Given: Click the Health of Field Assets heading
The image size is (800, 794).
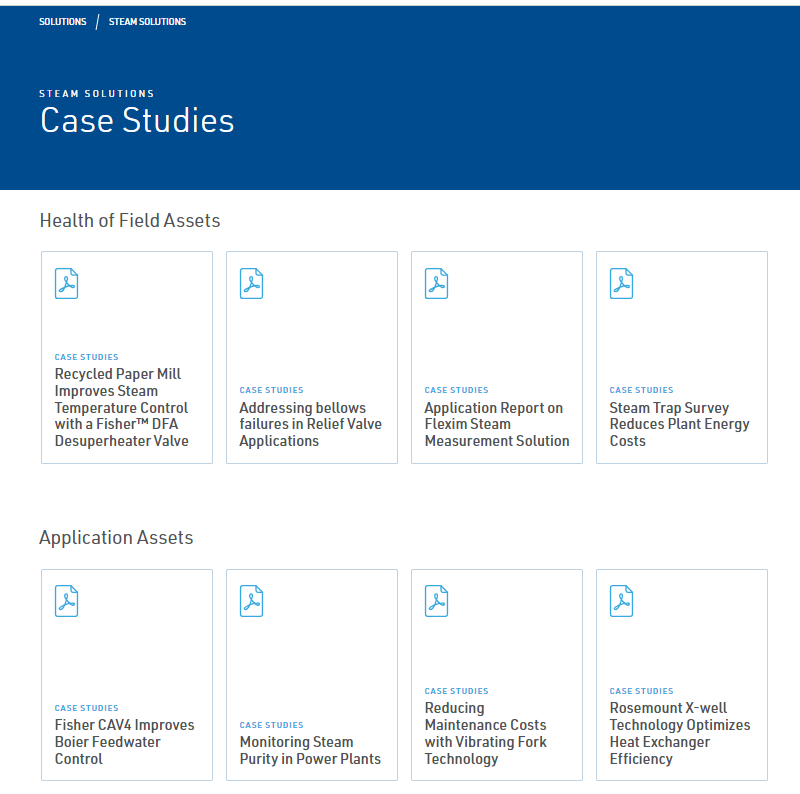Looking at the screenshot, I should pos(128,221).
